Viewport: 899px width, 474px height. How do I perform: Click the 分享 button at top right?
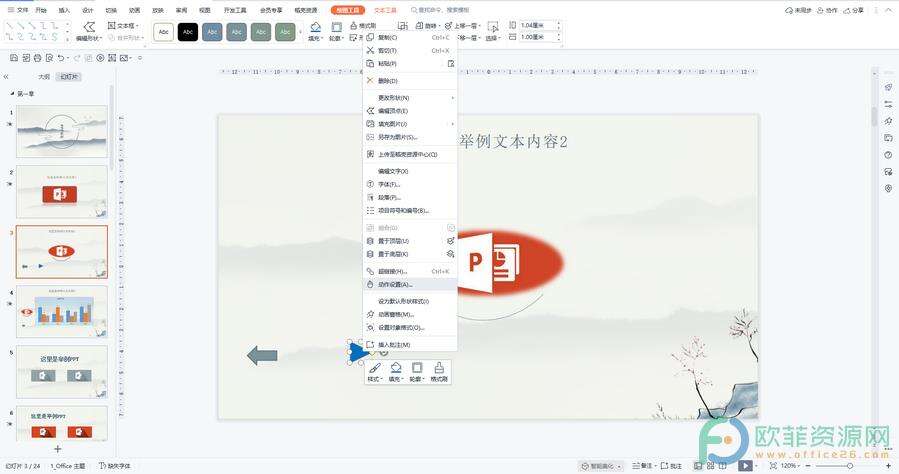point(853,9)
